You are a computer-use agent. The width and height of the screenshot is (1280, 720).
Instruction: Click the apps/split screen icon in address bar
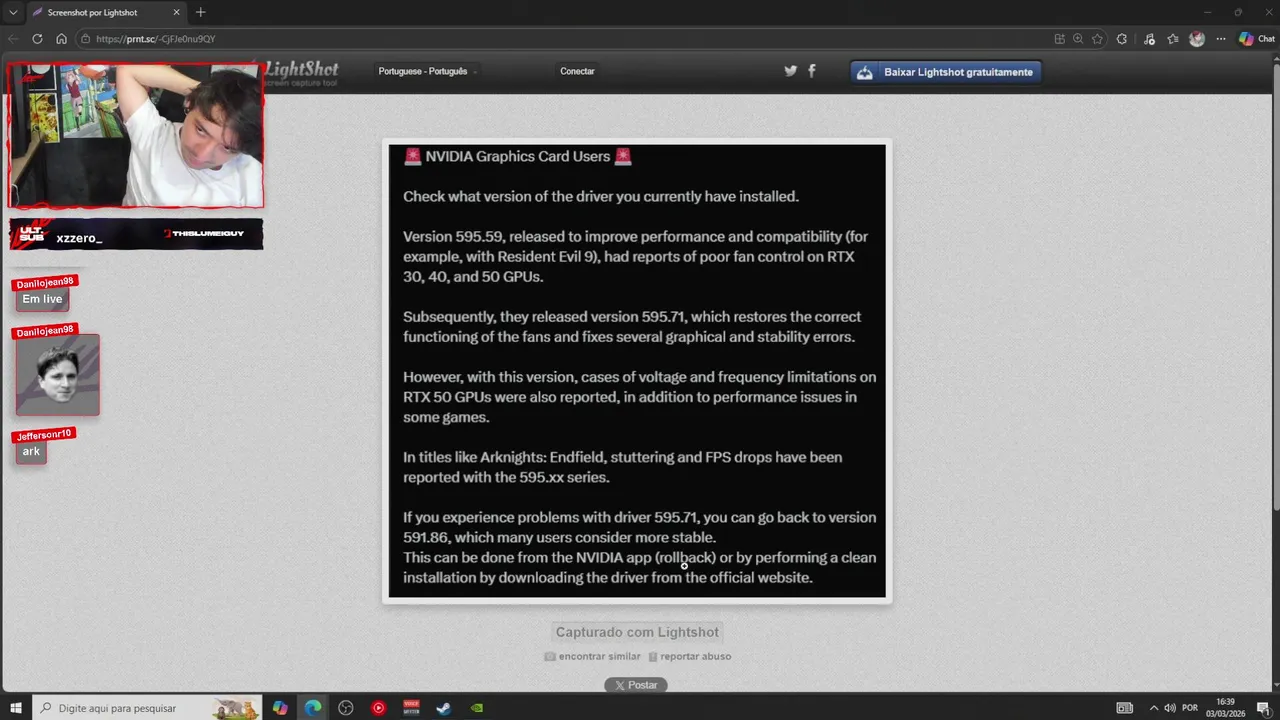point(1060,39)
